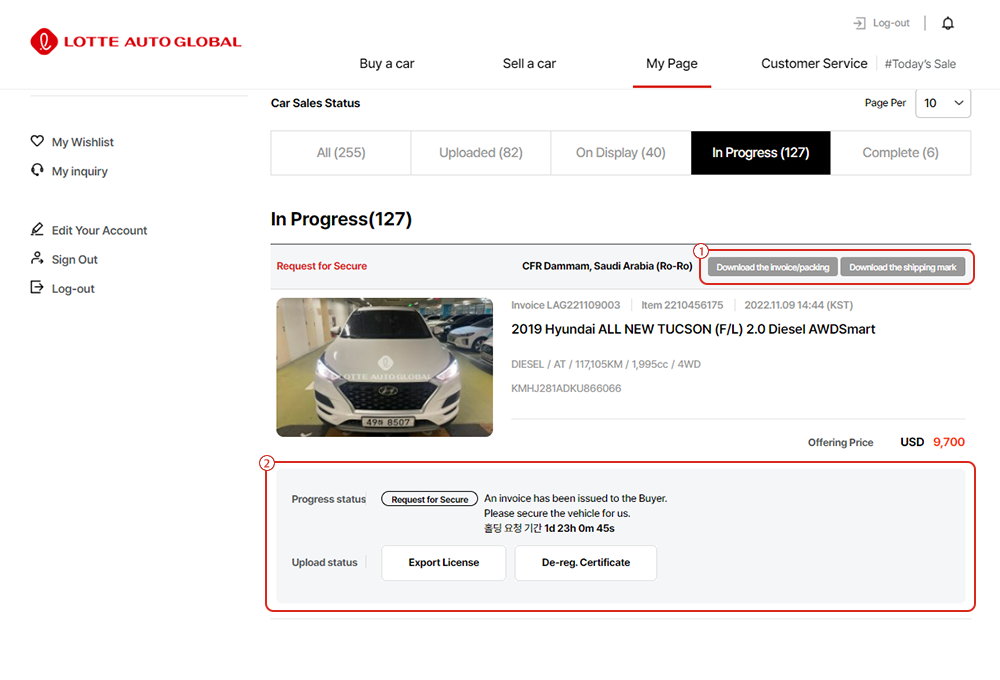Click the offering price 9,700
The height and width of the screenshot is (680, 1000).
[x=948, y=442]
